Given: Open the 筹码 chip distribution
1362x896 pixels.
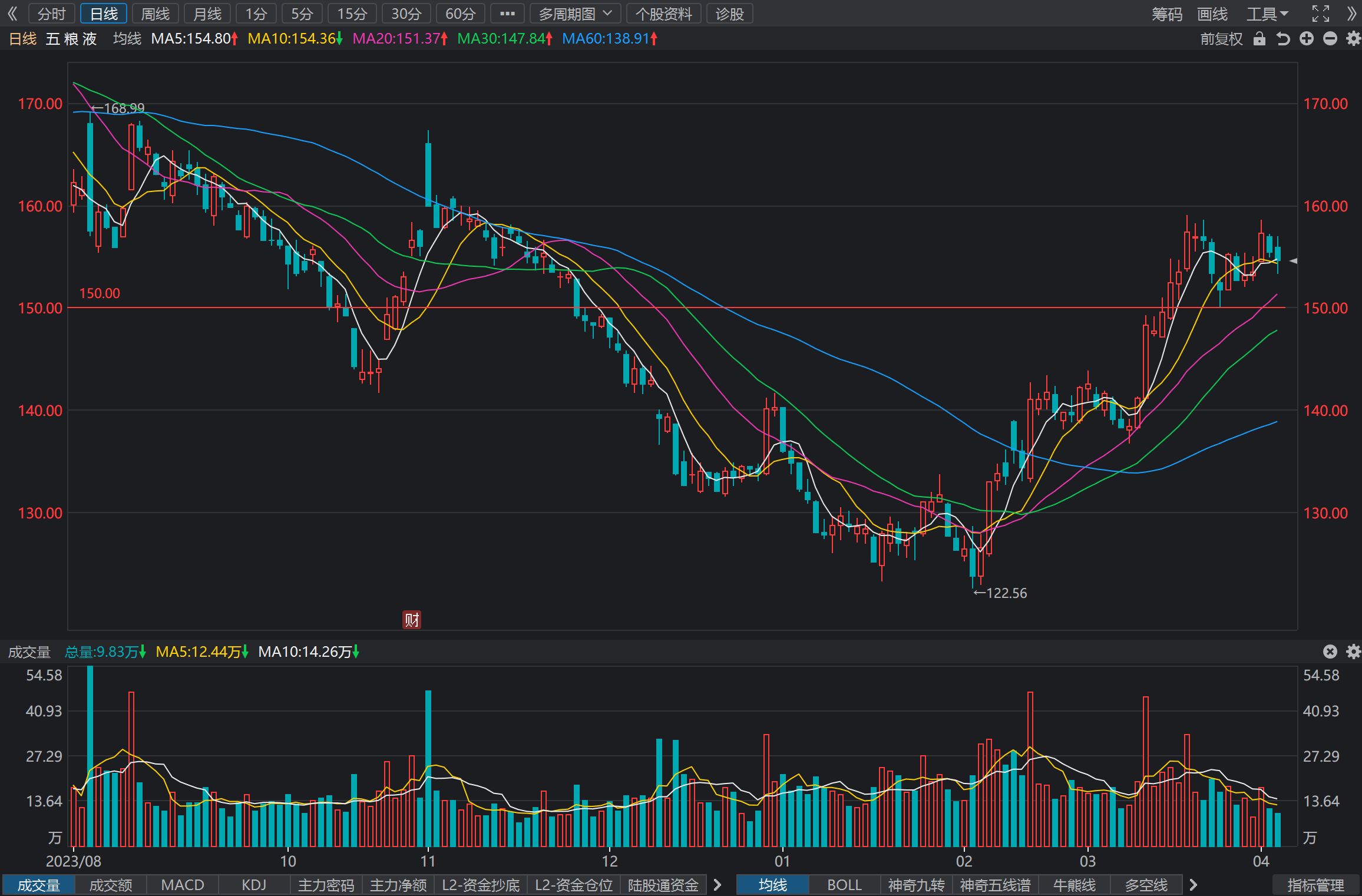Looking at the screenshot, I should point(1167,14).
